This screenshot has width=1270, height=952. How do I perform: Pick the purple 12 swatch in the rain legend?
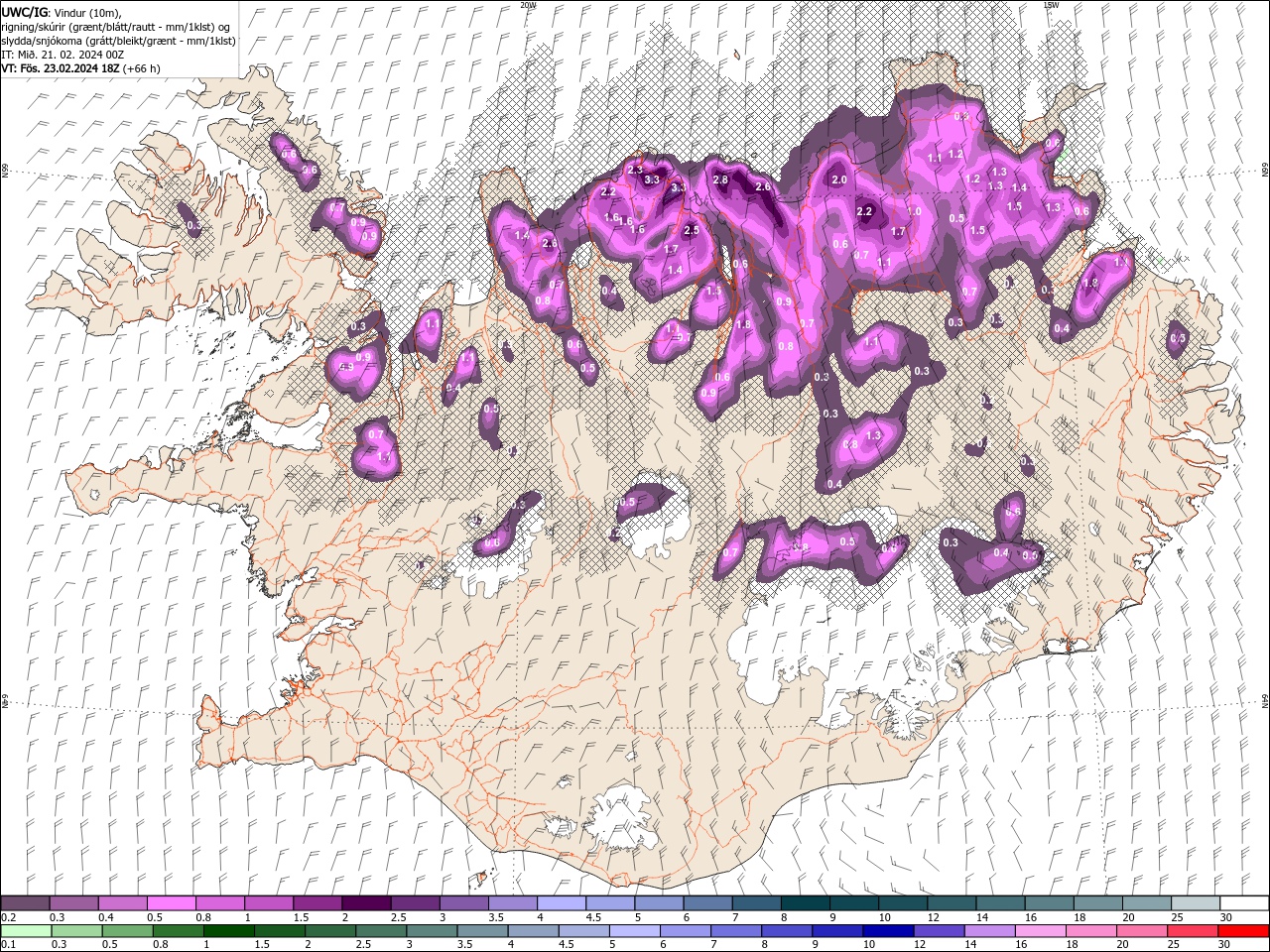938,931
